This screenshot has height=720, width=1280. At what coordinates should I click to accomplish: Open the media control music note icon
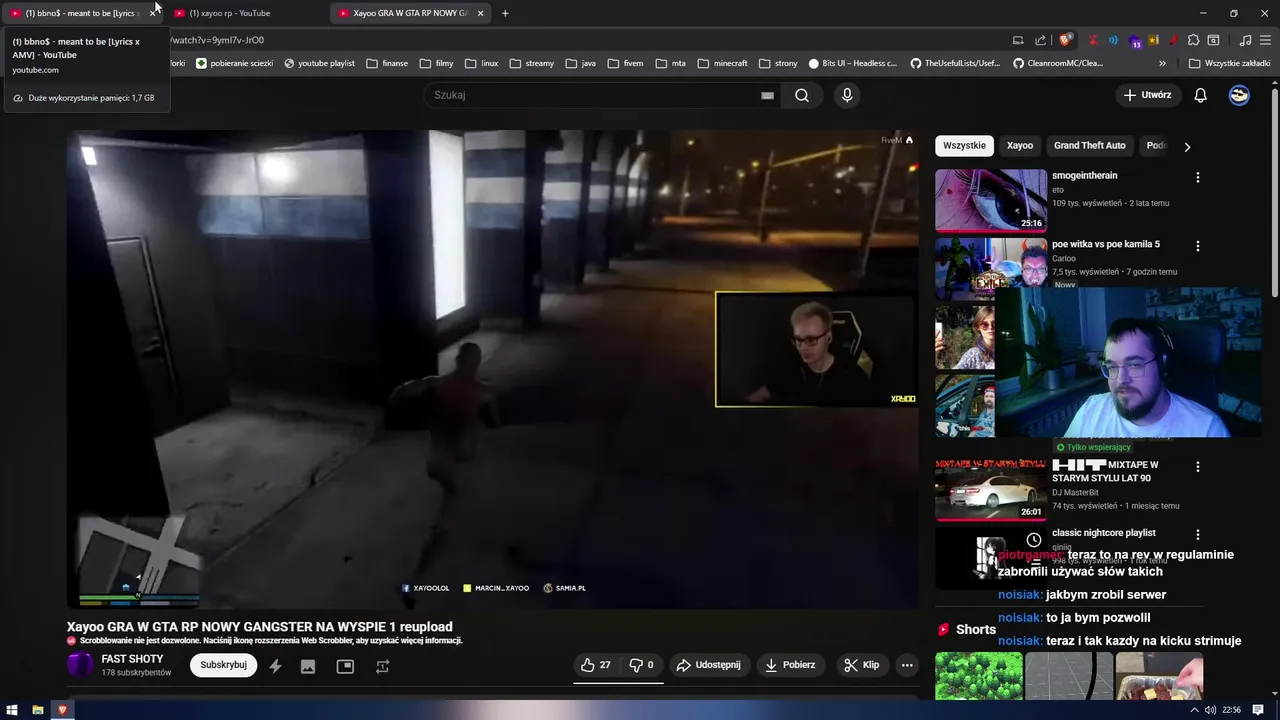click(1245, 40)
